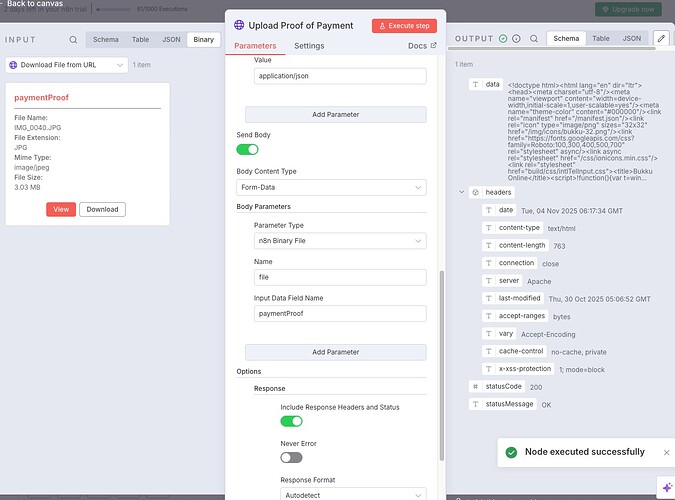Click the parameters panel vertical scrollbar

coord(442,366)
